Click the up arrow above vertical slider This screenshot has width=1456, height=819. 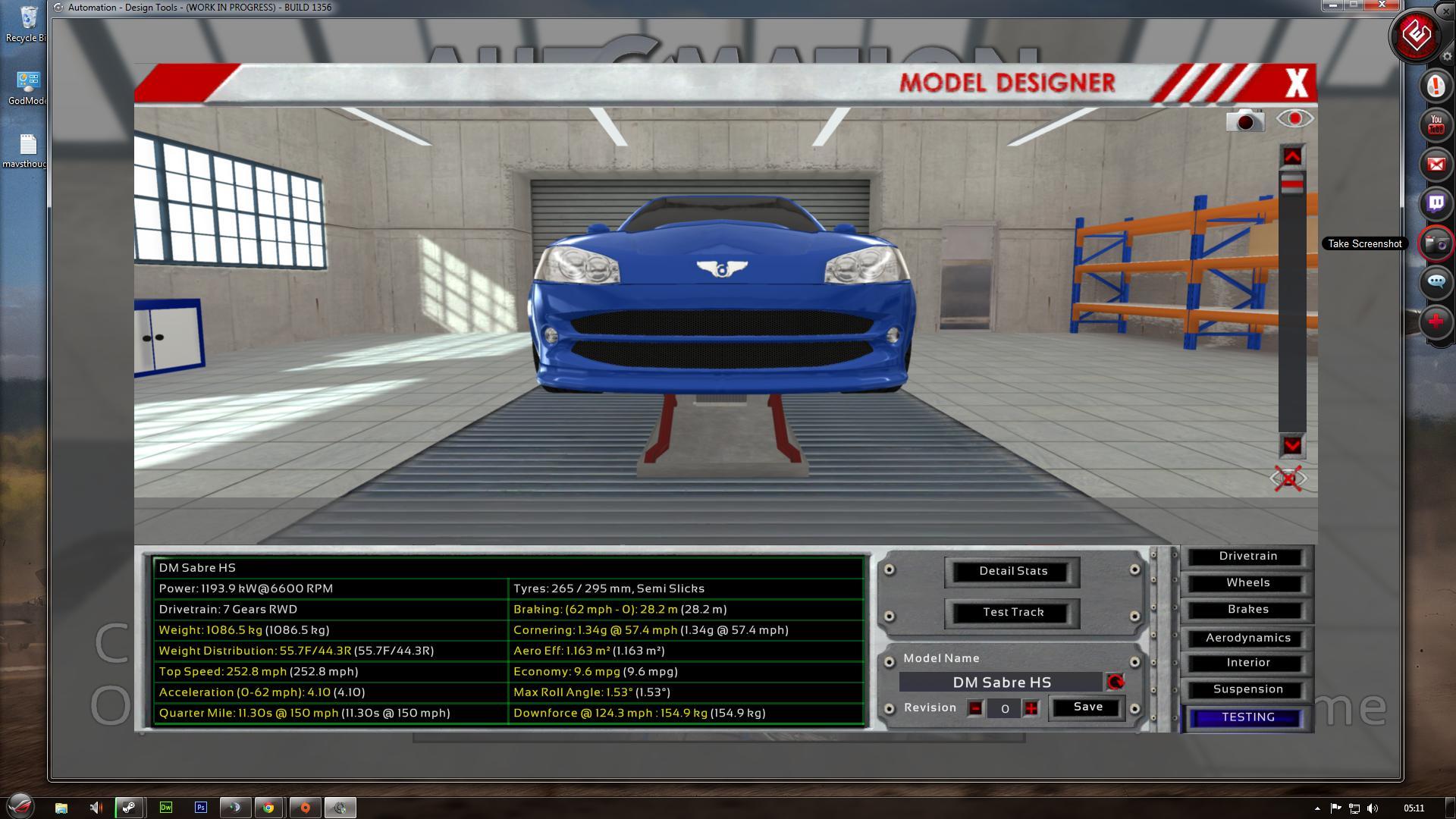(1292, 156)
